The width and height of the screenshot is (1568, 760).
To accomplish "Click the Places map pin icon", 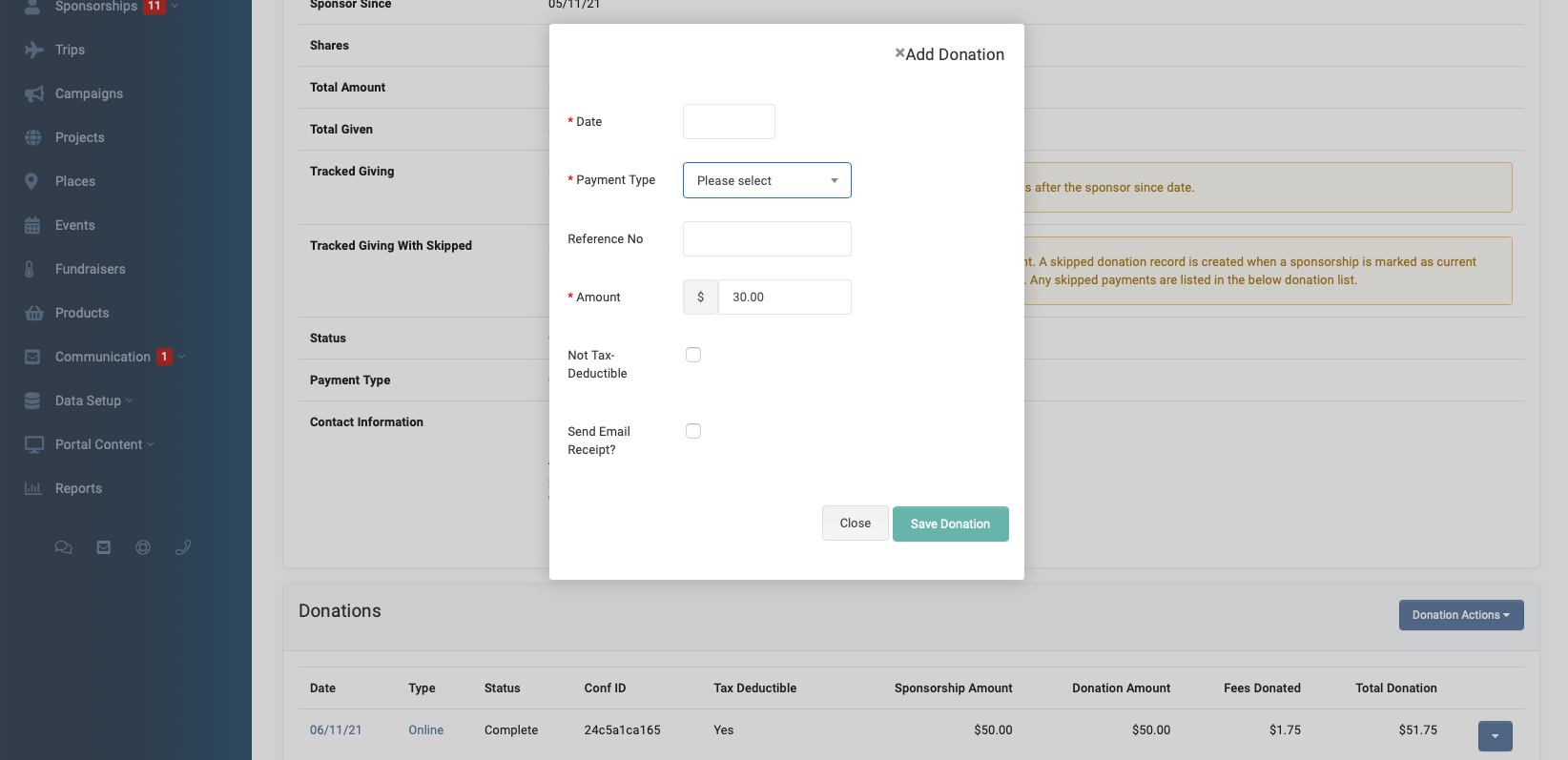I will point(32,181).
